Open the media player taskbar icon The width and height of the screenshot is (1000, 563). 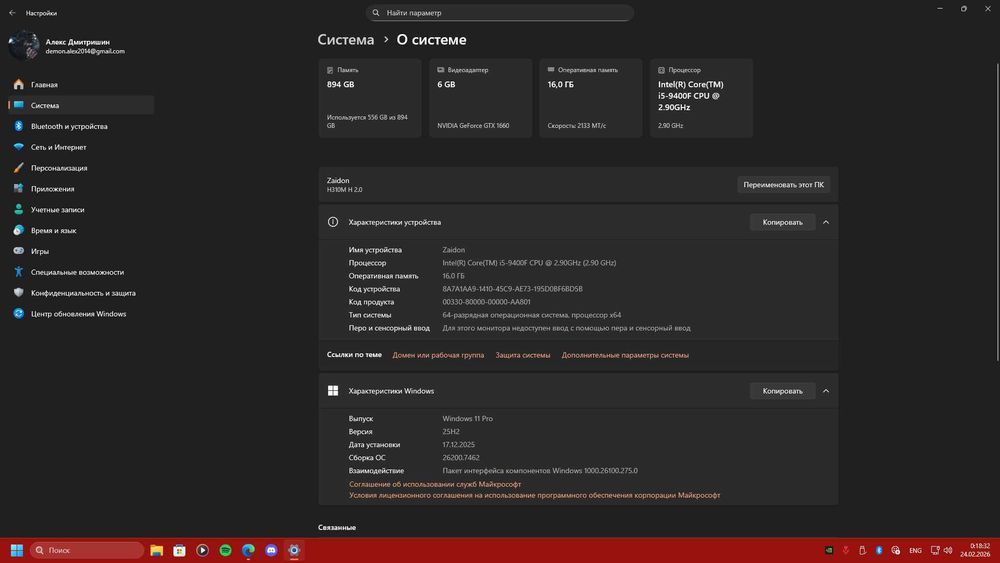202,550
